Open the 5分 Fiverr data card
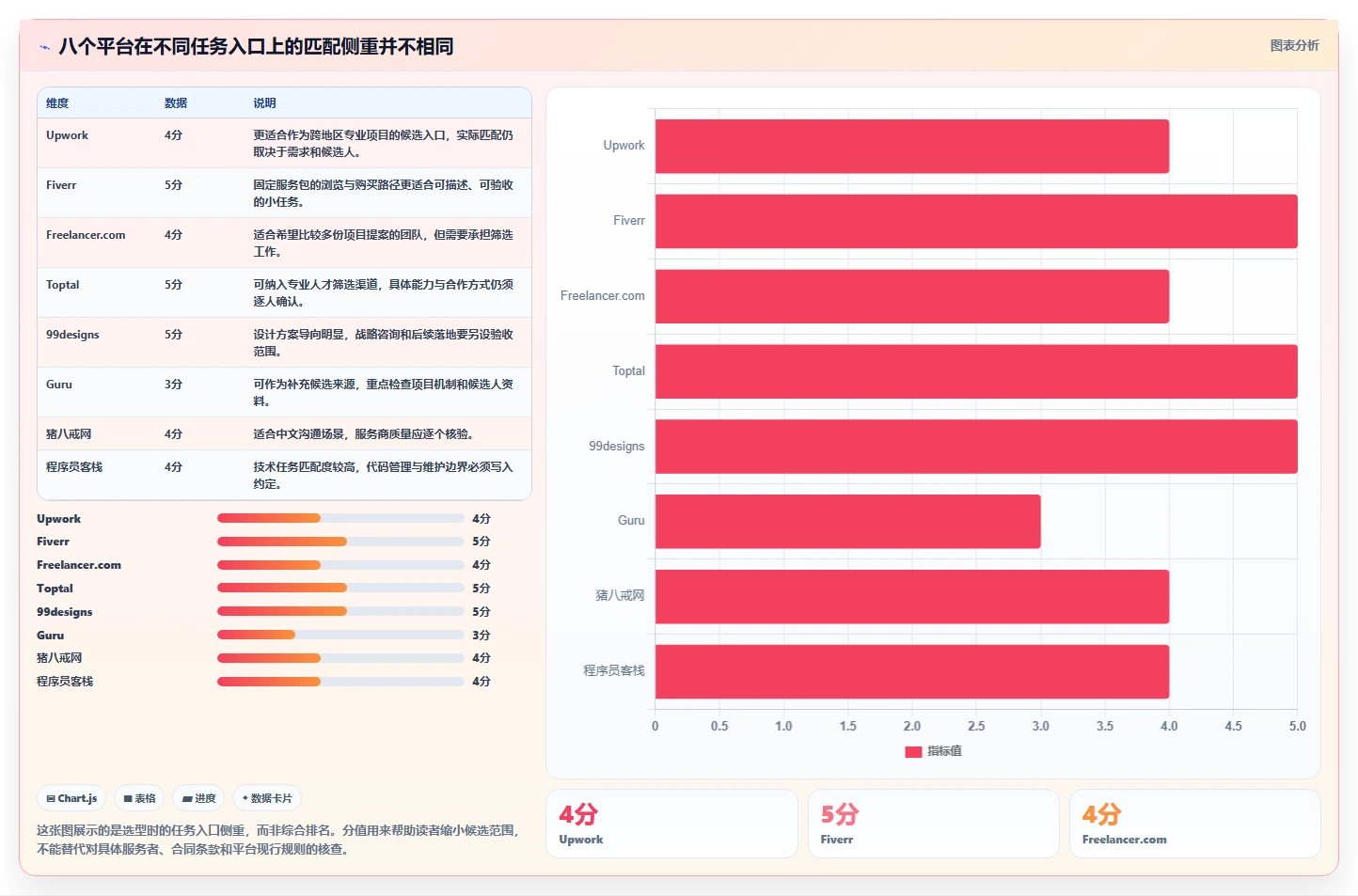The image size is (1358, 896). 933,824
